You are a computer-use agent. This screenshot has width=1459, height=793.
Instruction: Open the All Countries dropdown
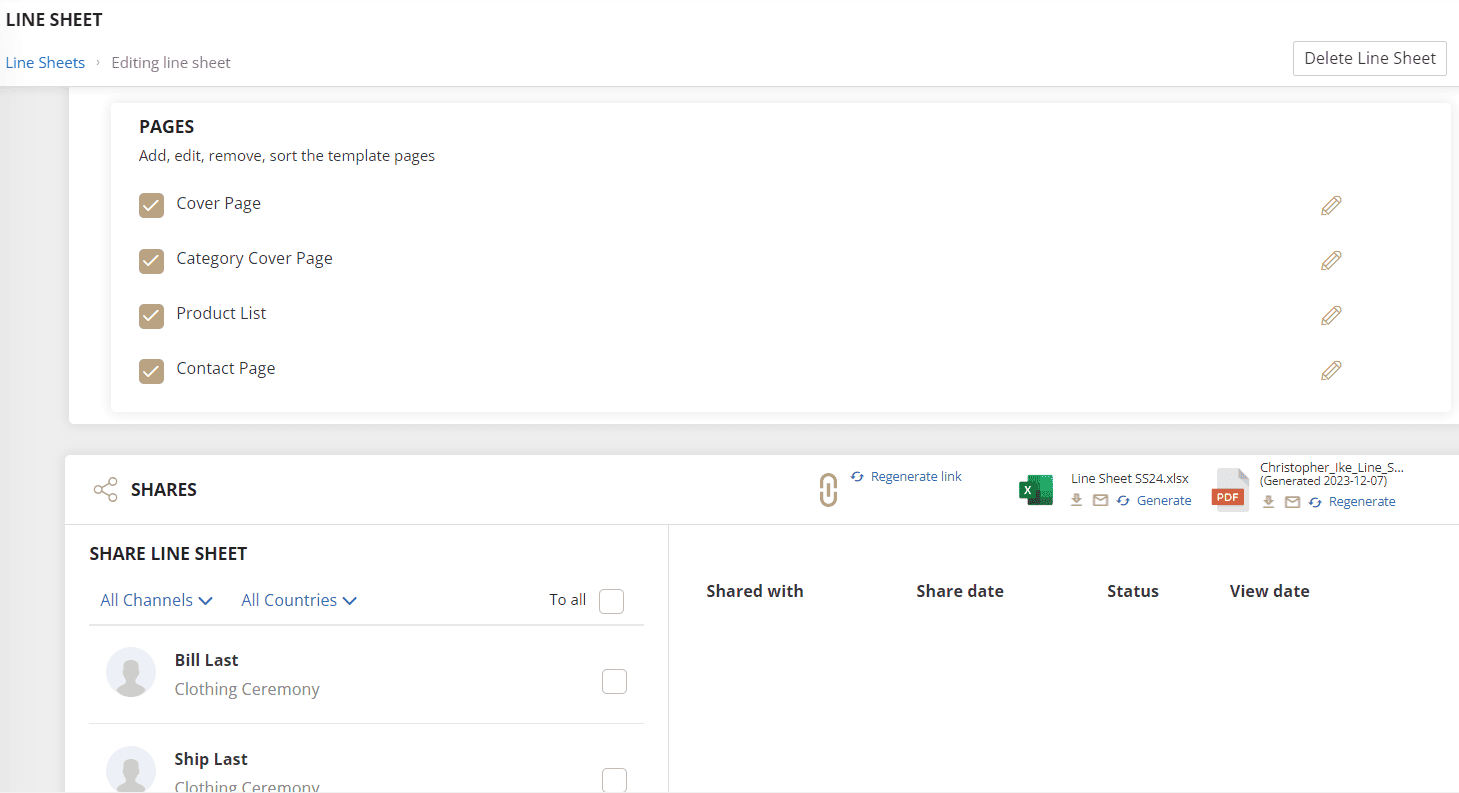click(299, 600)
